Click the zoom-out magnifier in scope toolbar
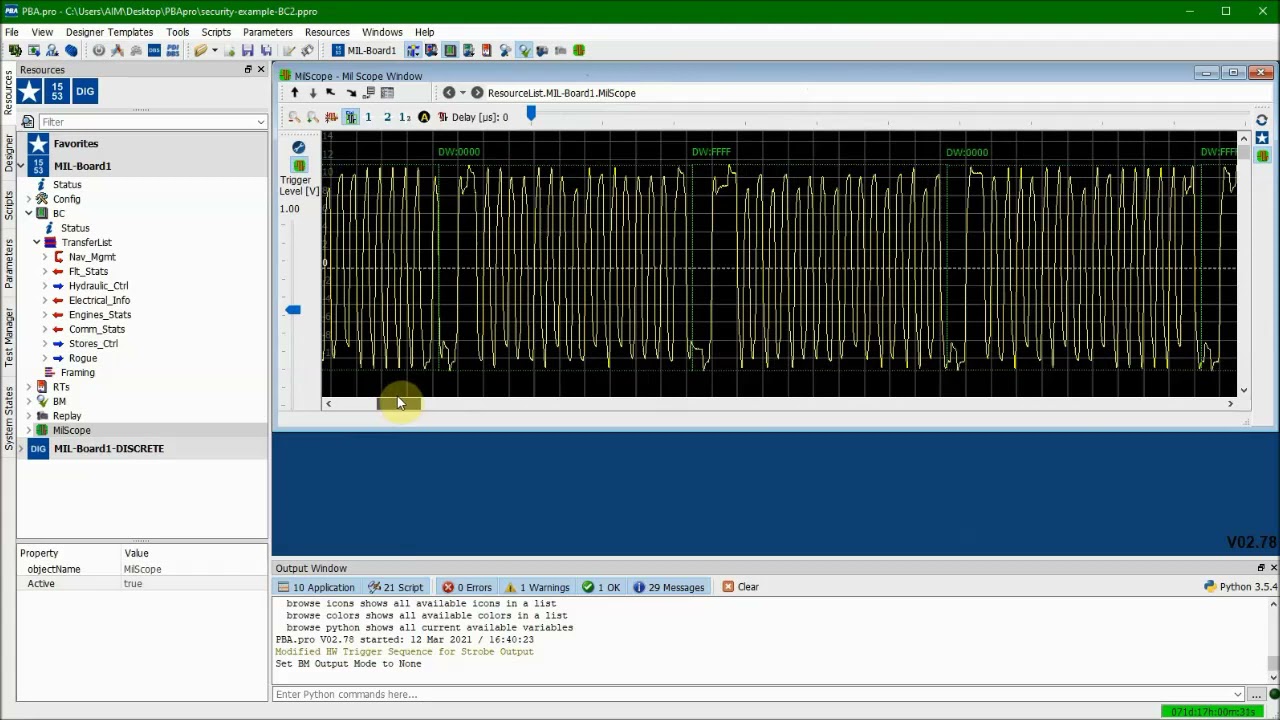The image size is (1280, 720). tap(294, 117)
